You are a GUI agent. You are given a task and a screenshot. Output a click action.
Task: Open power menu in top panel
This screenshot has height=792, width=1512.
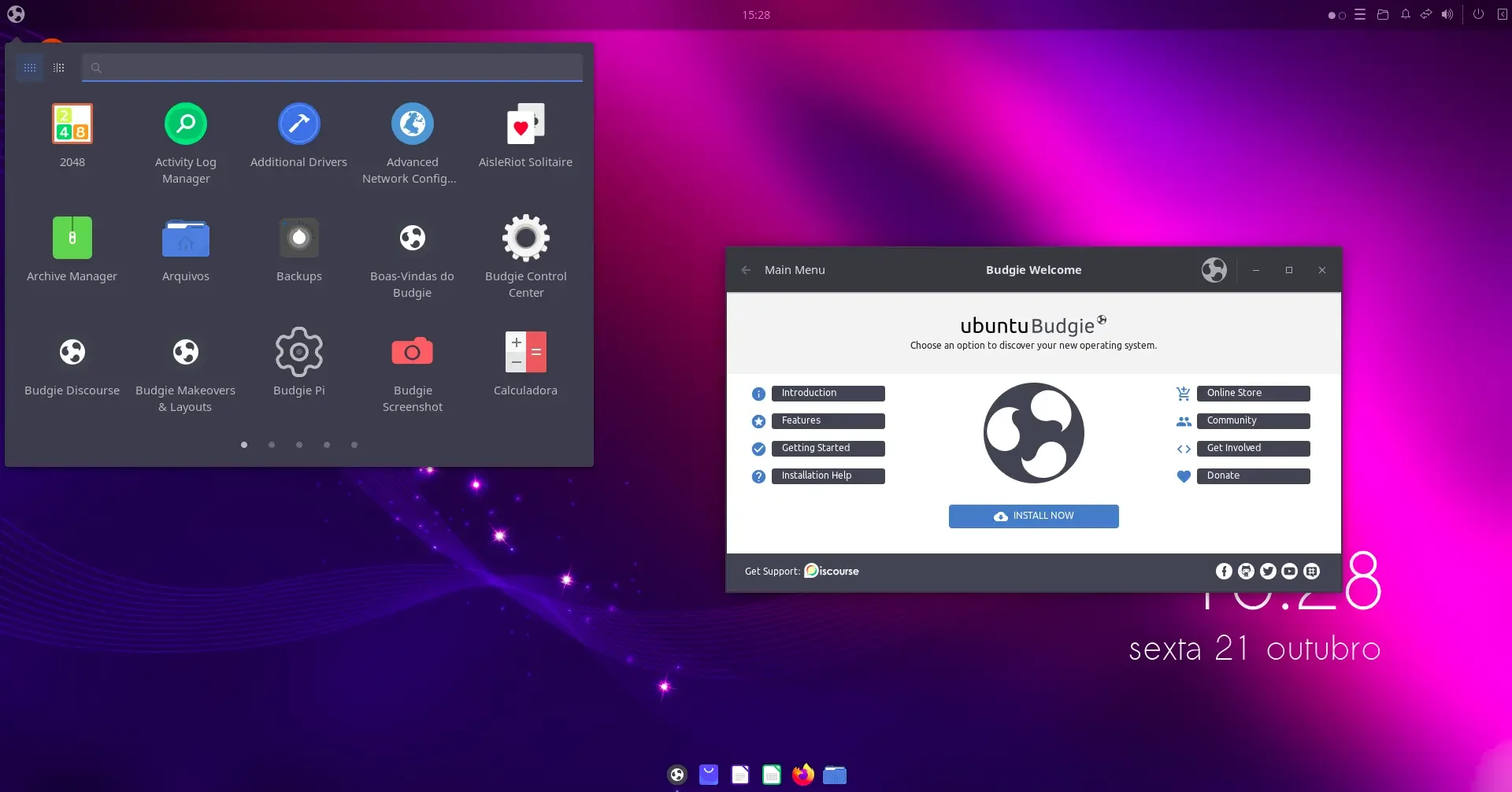1478,14
